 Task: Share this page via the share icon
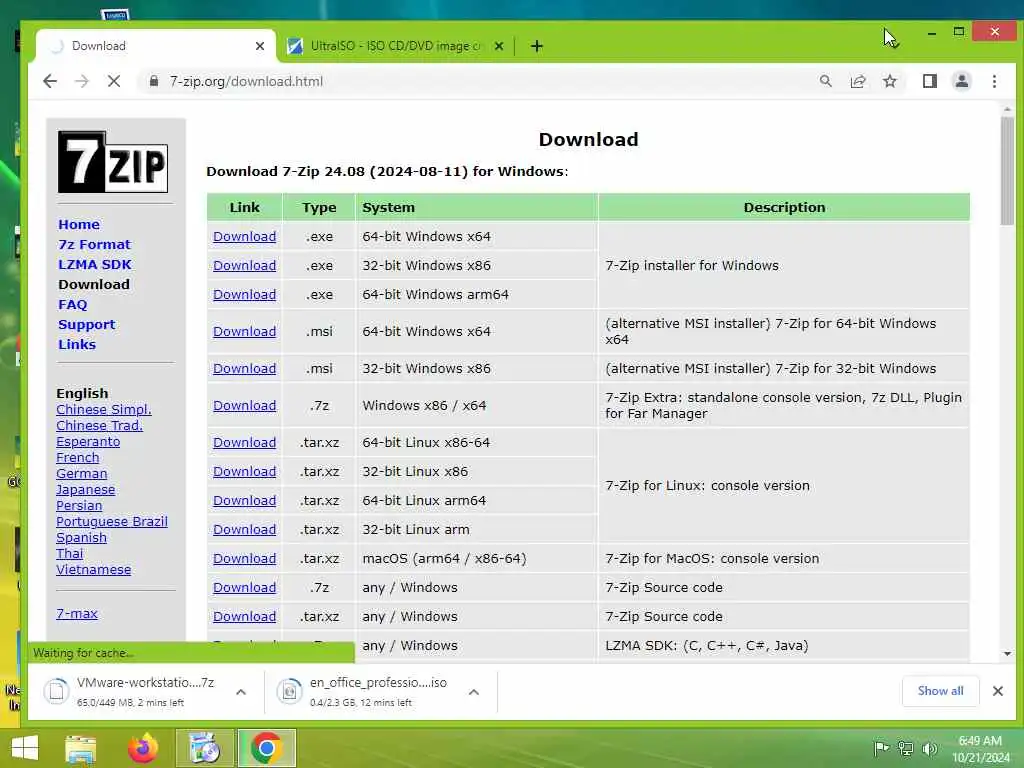tap(857, 81)
